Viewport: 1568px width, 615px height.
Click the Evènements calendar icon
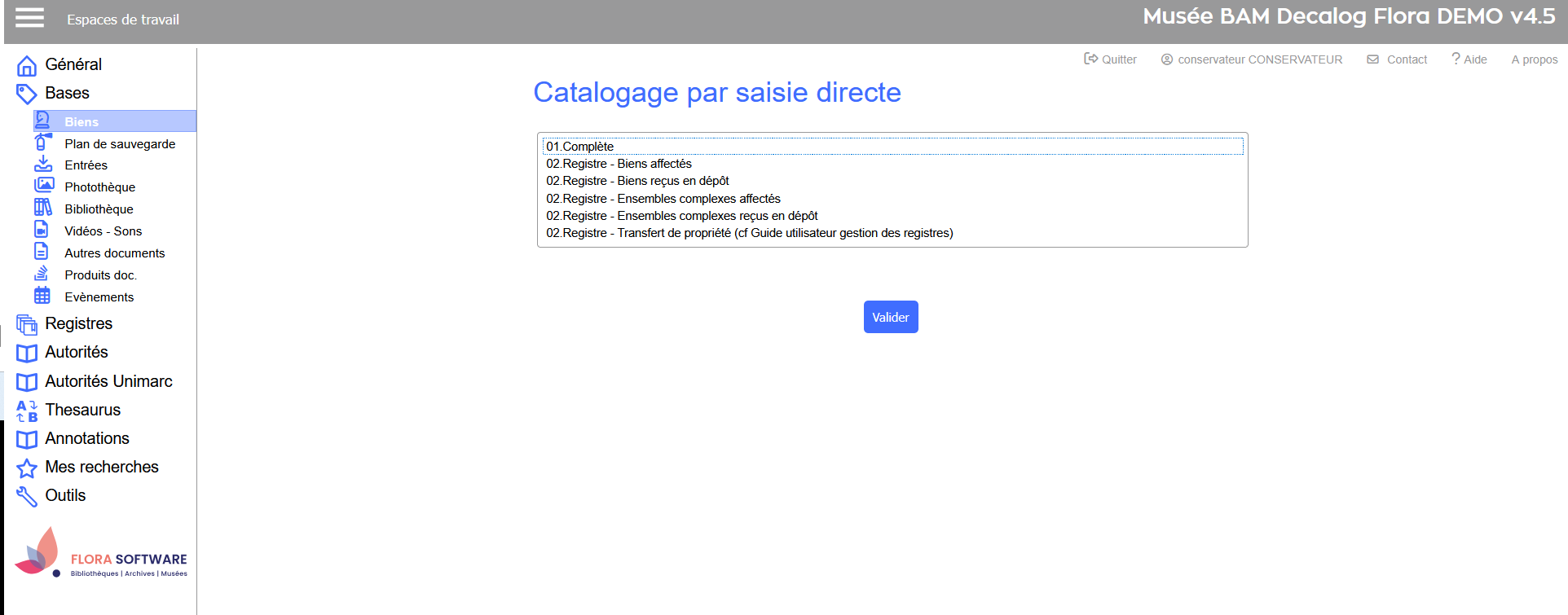(42, 296)
